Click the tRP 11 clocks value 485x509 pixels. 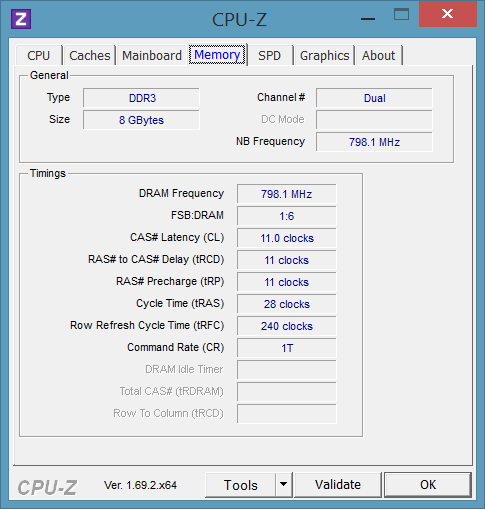coord(287,282)
